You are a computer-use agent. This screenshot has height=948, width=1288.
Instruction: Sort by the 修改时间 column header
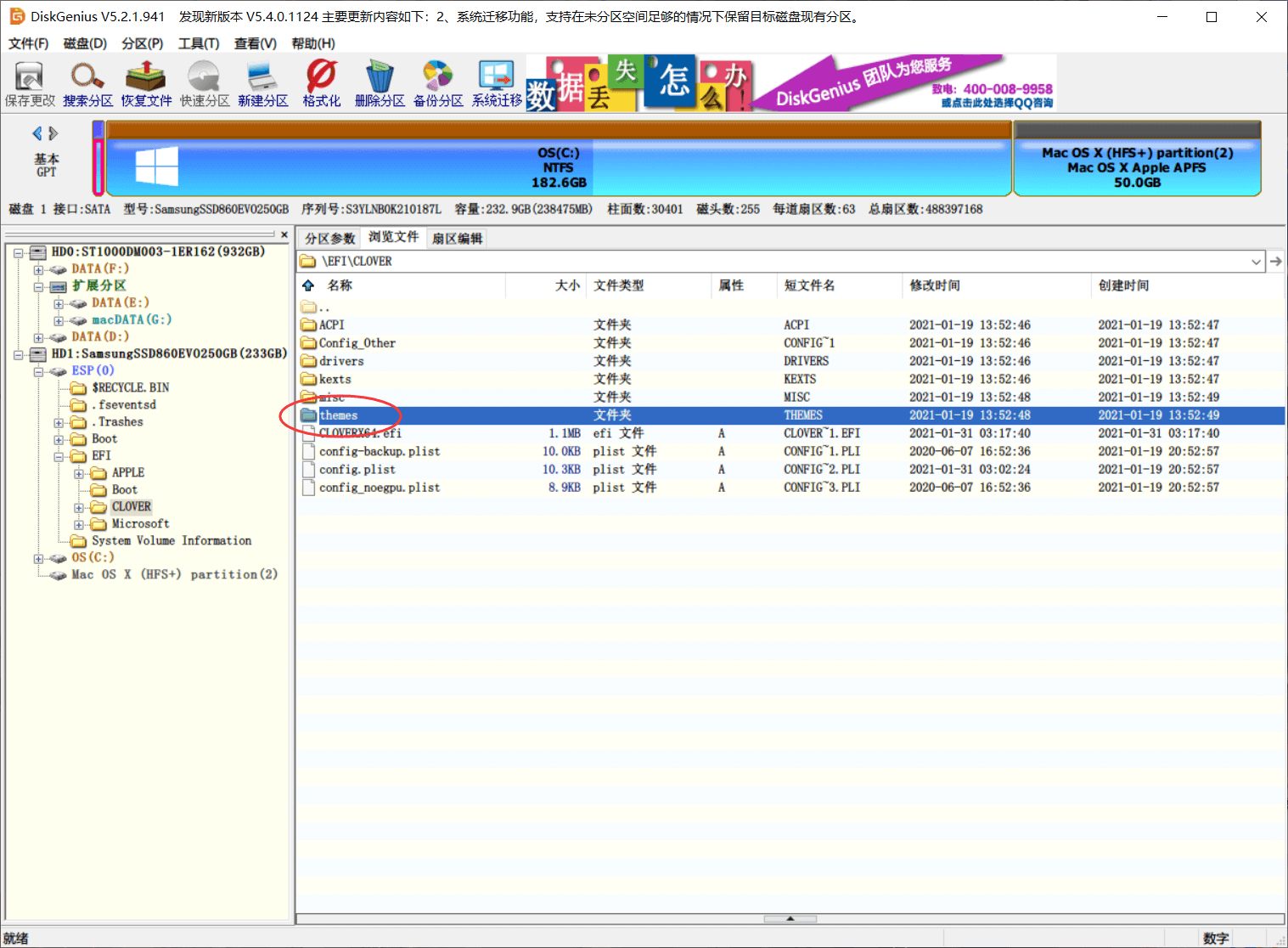coord(935,285)
